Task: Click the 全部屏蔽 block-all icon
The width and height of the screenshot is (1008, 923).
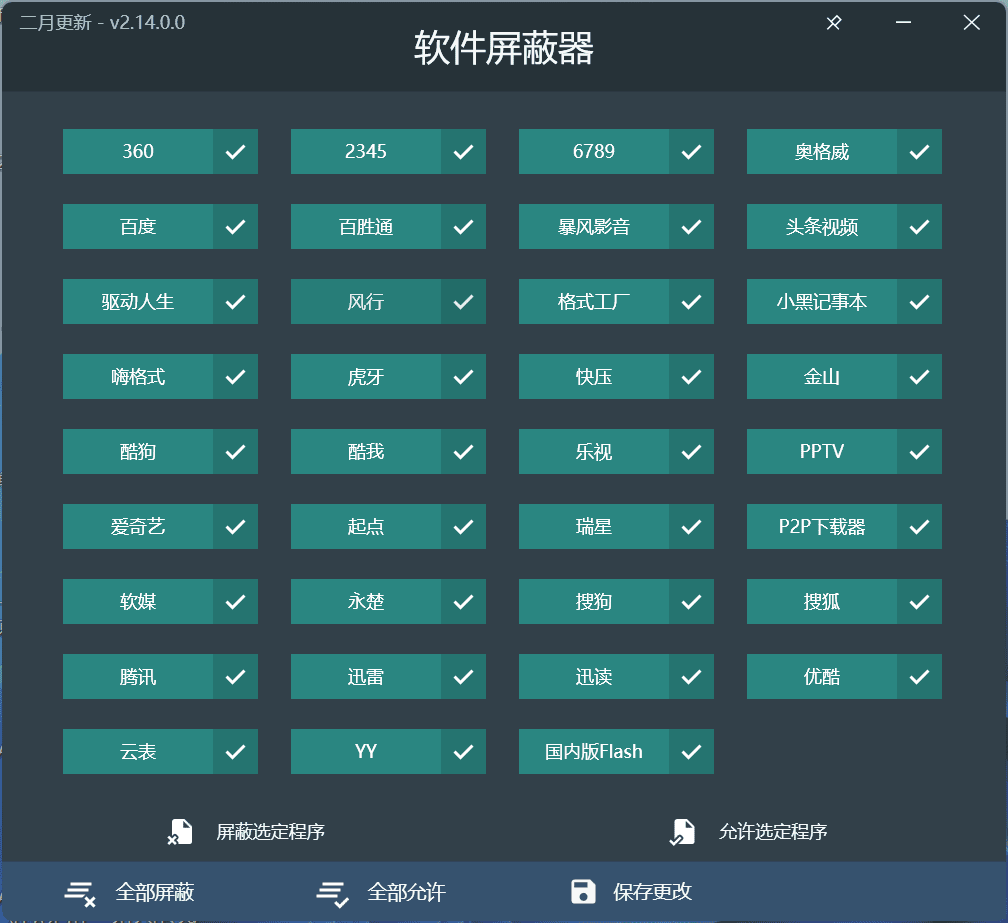Action: point(80,893)
